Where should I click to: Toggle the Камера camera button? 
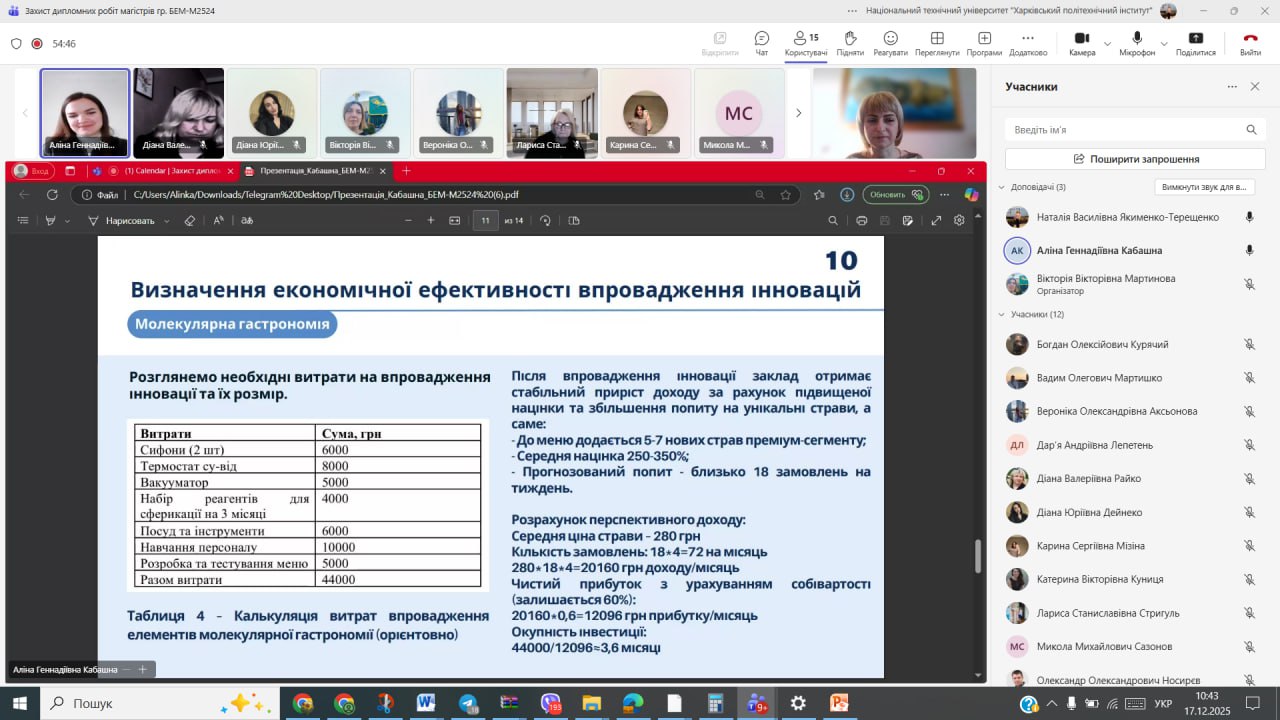[x=1082, y=43]
